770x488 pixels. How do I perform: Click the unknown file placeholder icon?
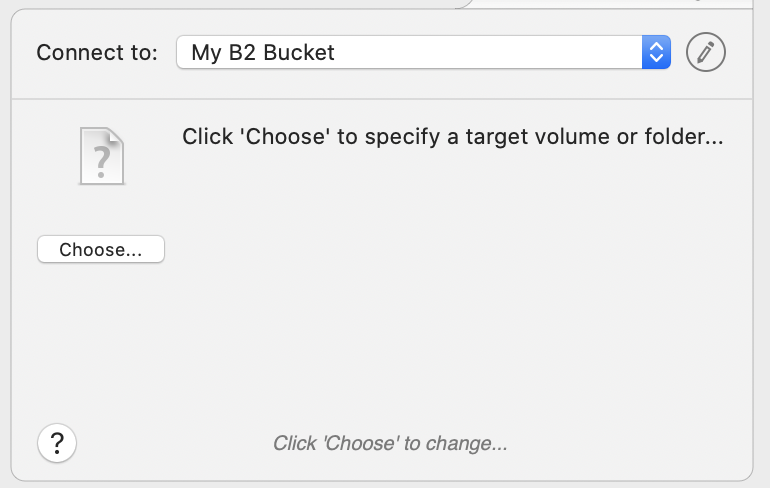(102, 156)
